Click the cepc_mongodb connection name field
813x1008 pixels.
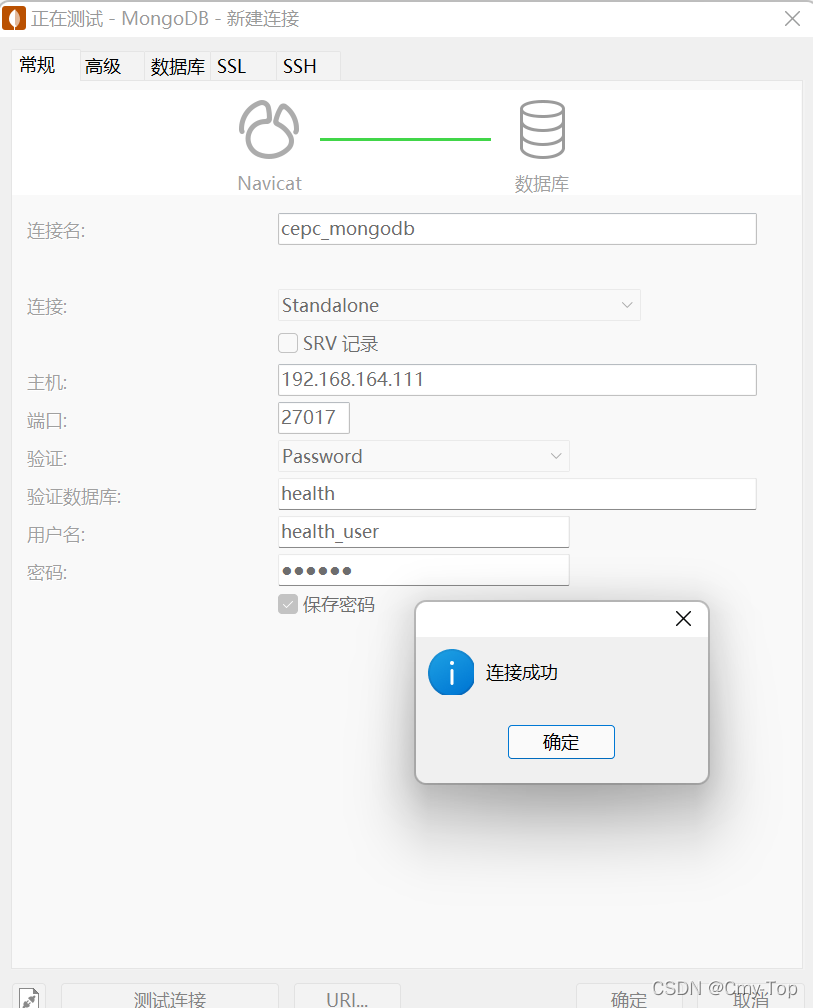click(516, 229)
